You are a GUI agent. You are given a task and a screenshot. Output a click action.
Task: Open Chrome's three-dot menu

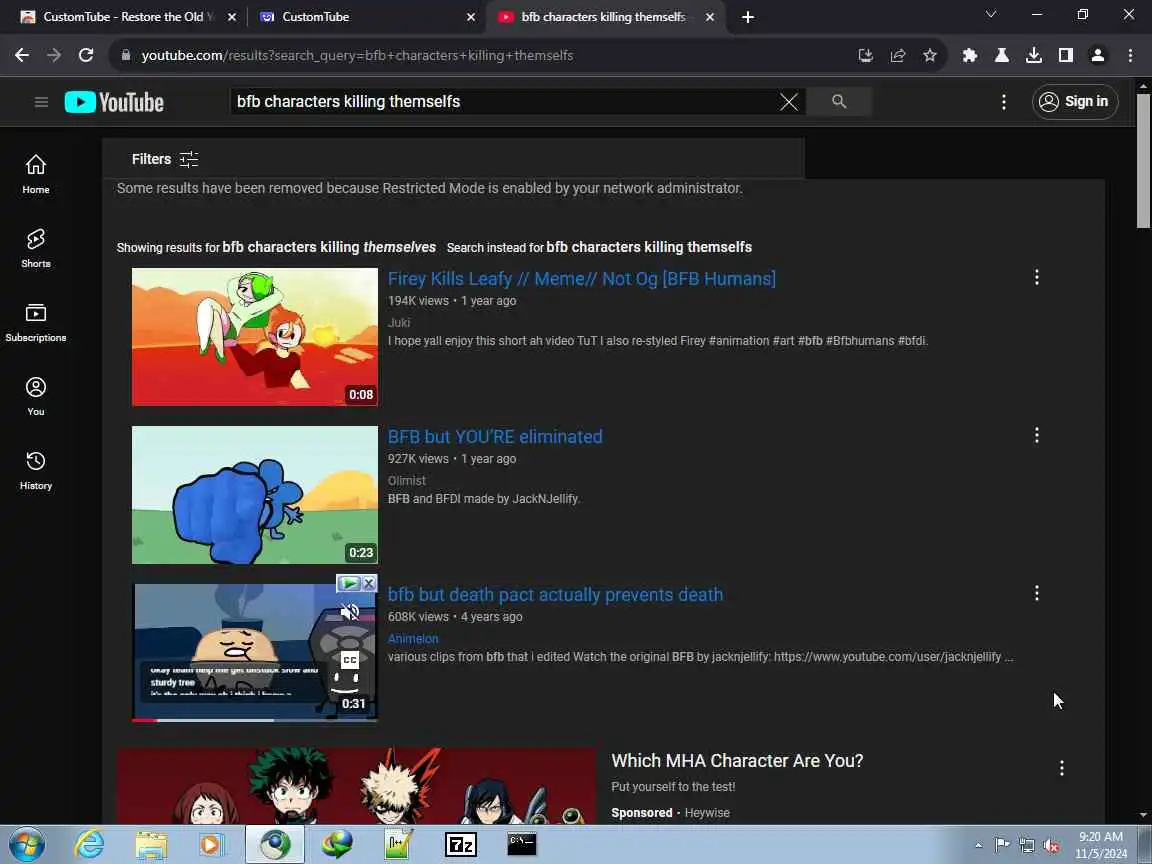[x=1130, y=55]
